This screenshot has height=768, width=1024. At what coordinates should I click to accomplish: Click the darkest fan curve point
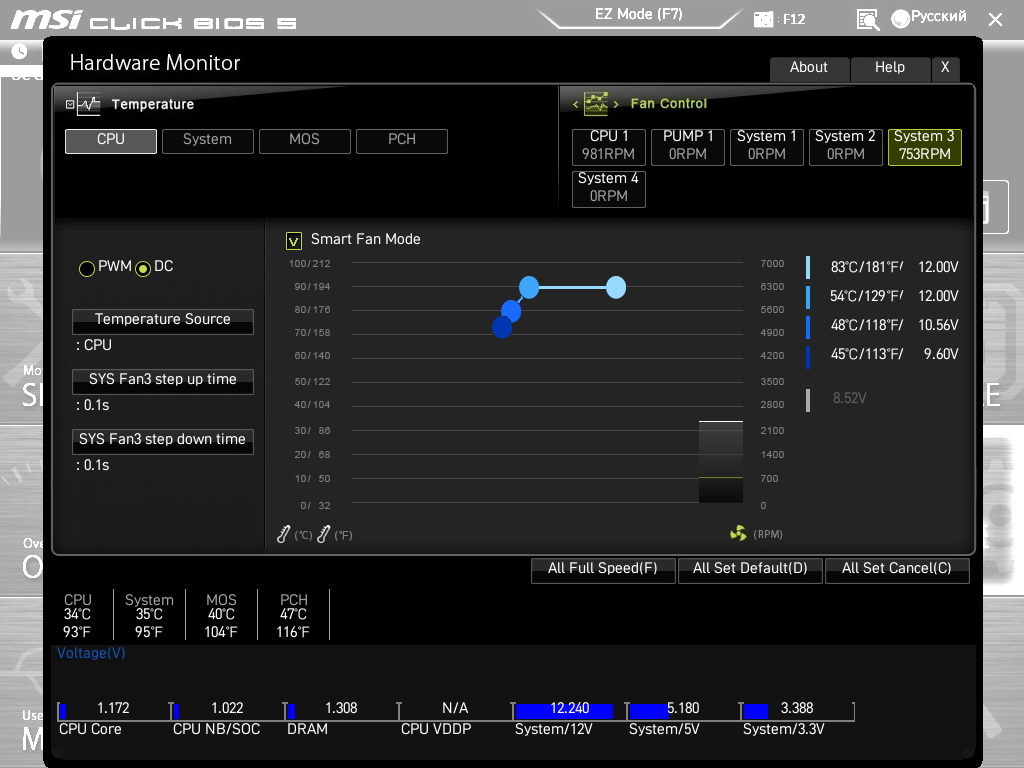[x=502, y=327]
